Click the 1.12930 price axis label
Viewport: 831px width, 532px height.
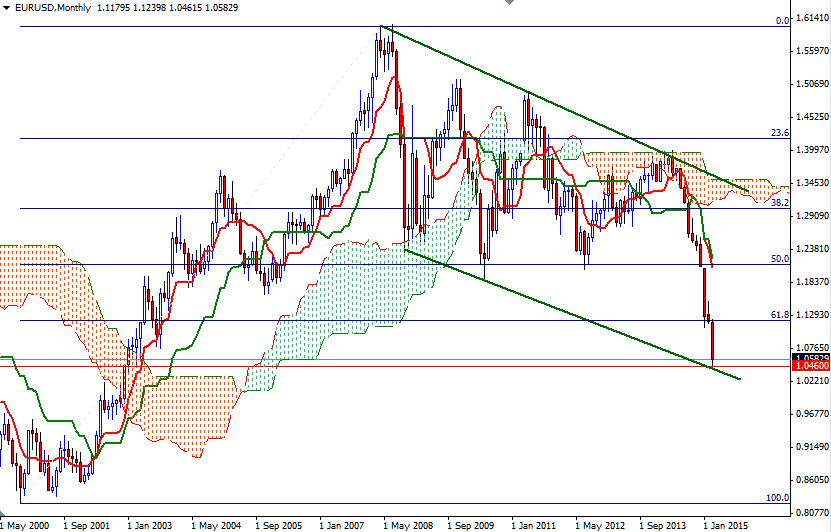812,315
